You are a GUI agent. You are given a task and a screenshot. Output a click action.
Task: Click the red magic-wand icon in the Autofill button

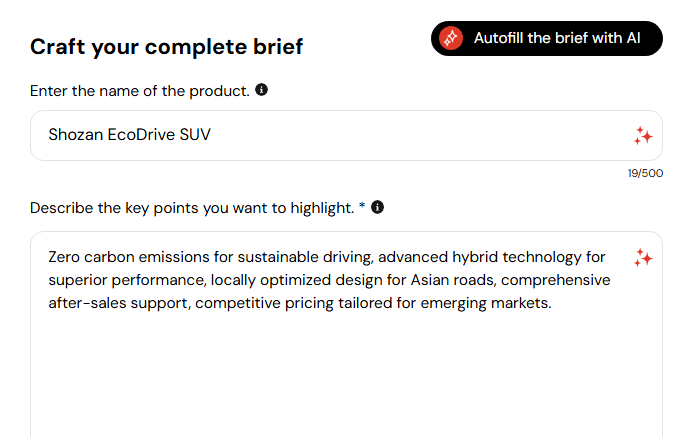pos(451,38)
